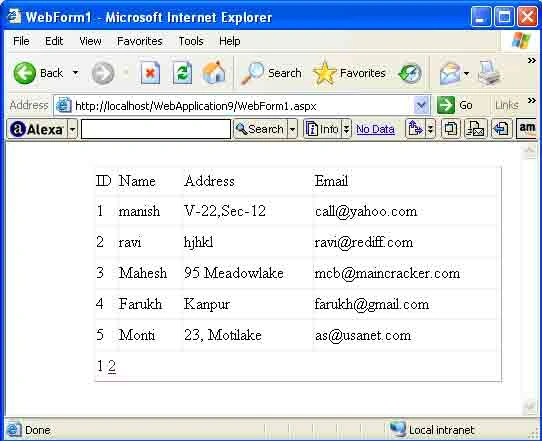
Task: Click the Print printer icon
Action: click(489, 73)
